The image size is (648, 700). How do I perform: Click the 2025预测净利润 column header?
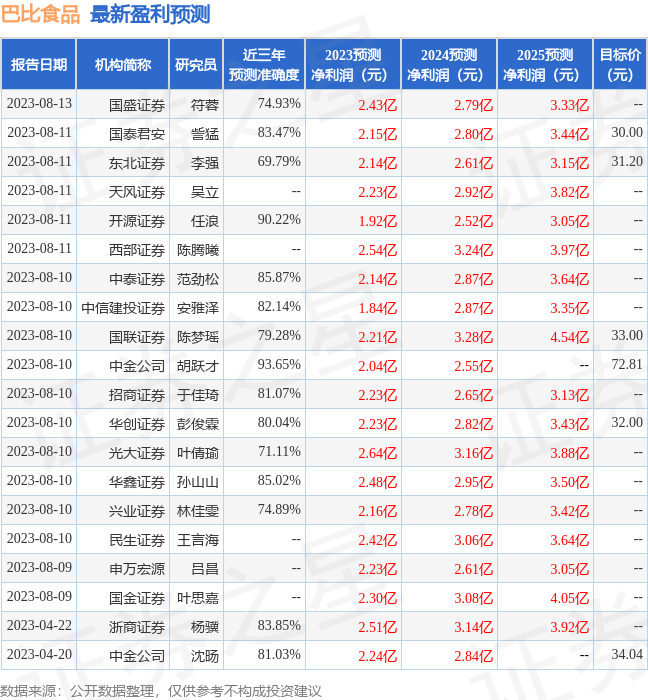tap(545, 65)
